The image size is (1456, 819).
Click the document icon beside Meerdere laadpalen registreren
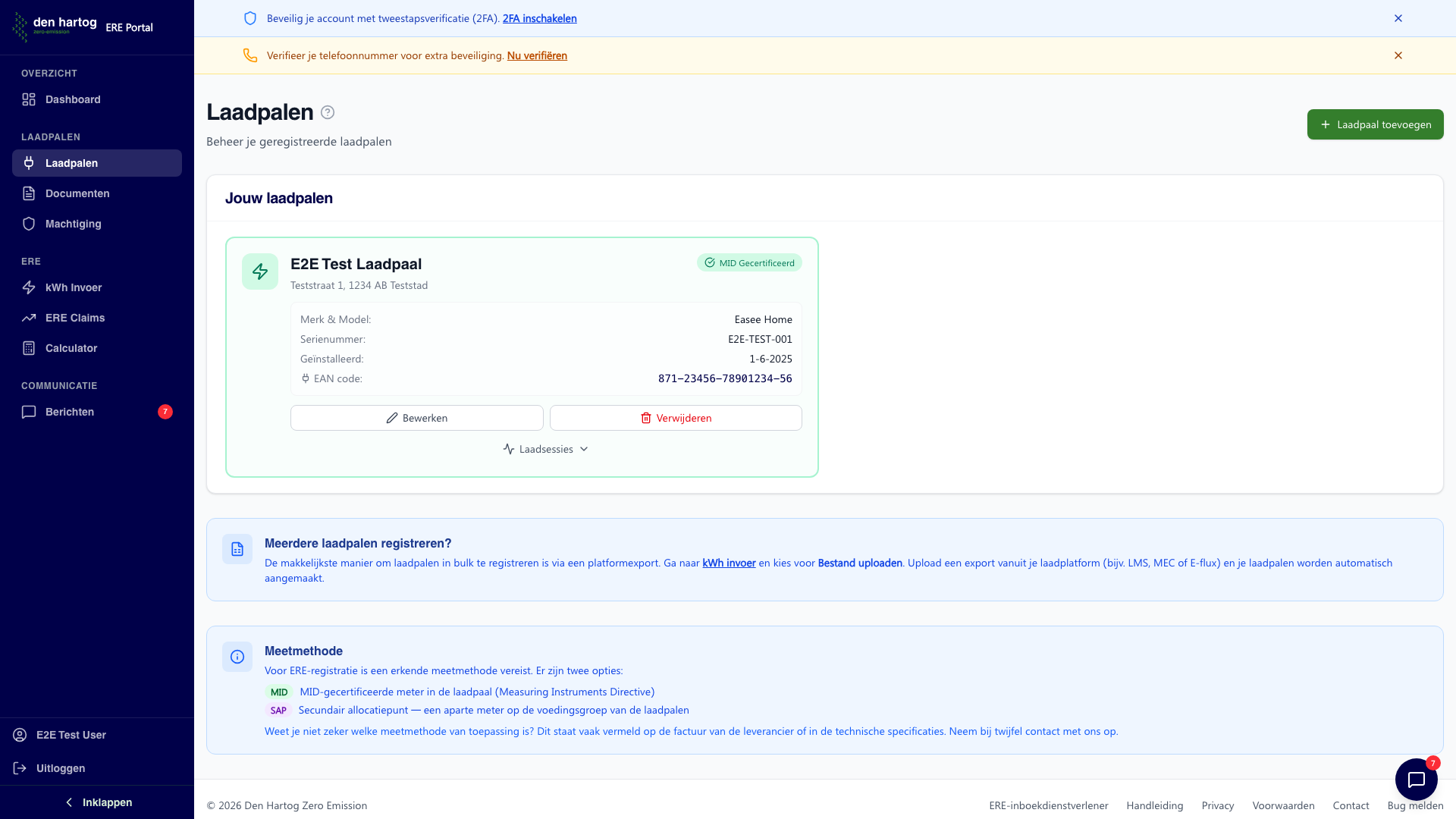pyautogui.click(x=237, y=549)
